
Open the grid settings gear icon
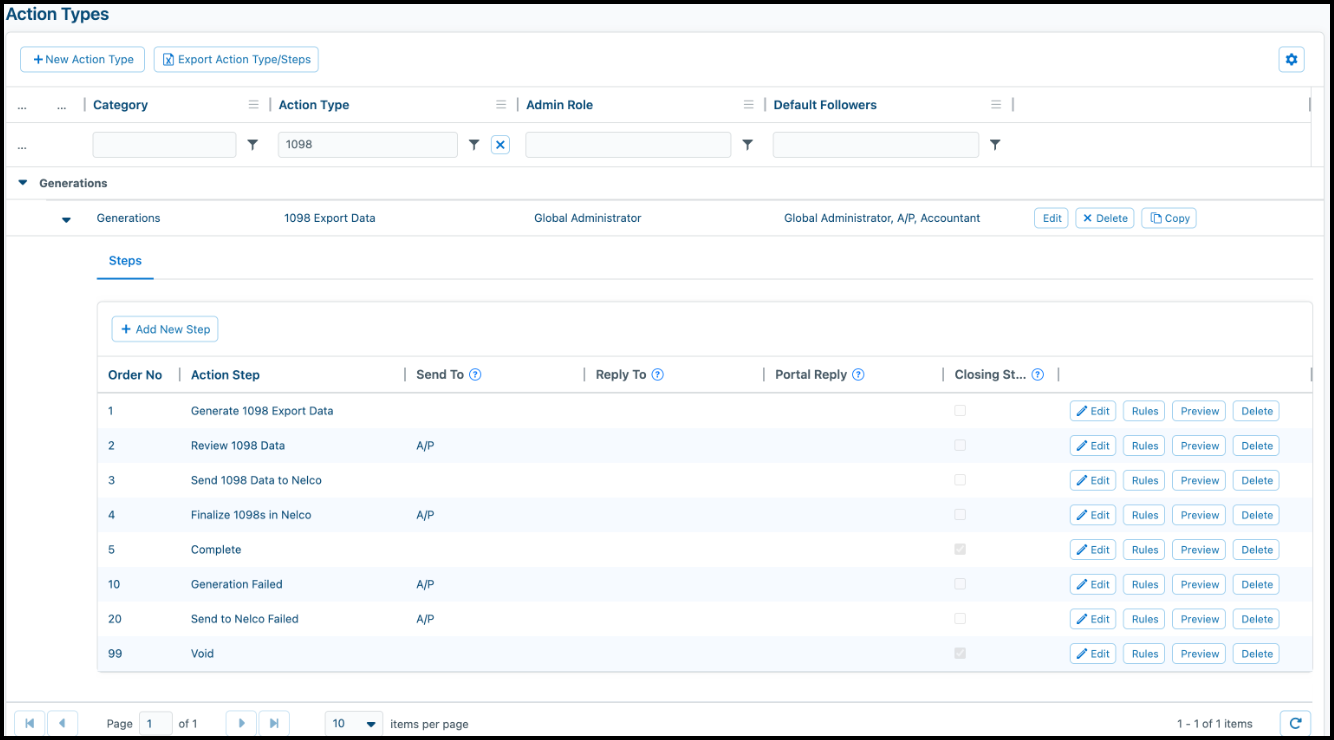click(x=1291, y=60)
